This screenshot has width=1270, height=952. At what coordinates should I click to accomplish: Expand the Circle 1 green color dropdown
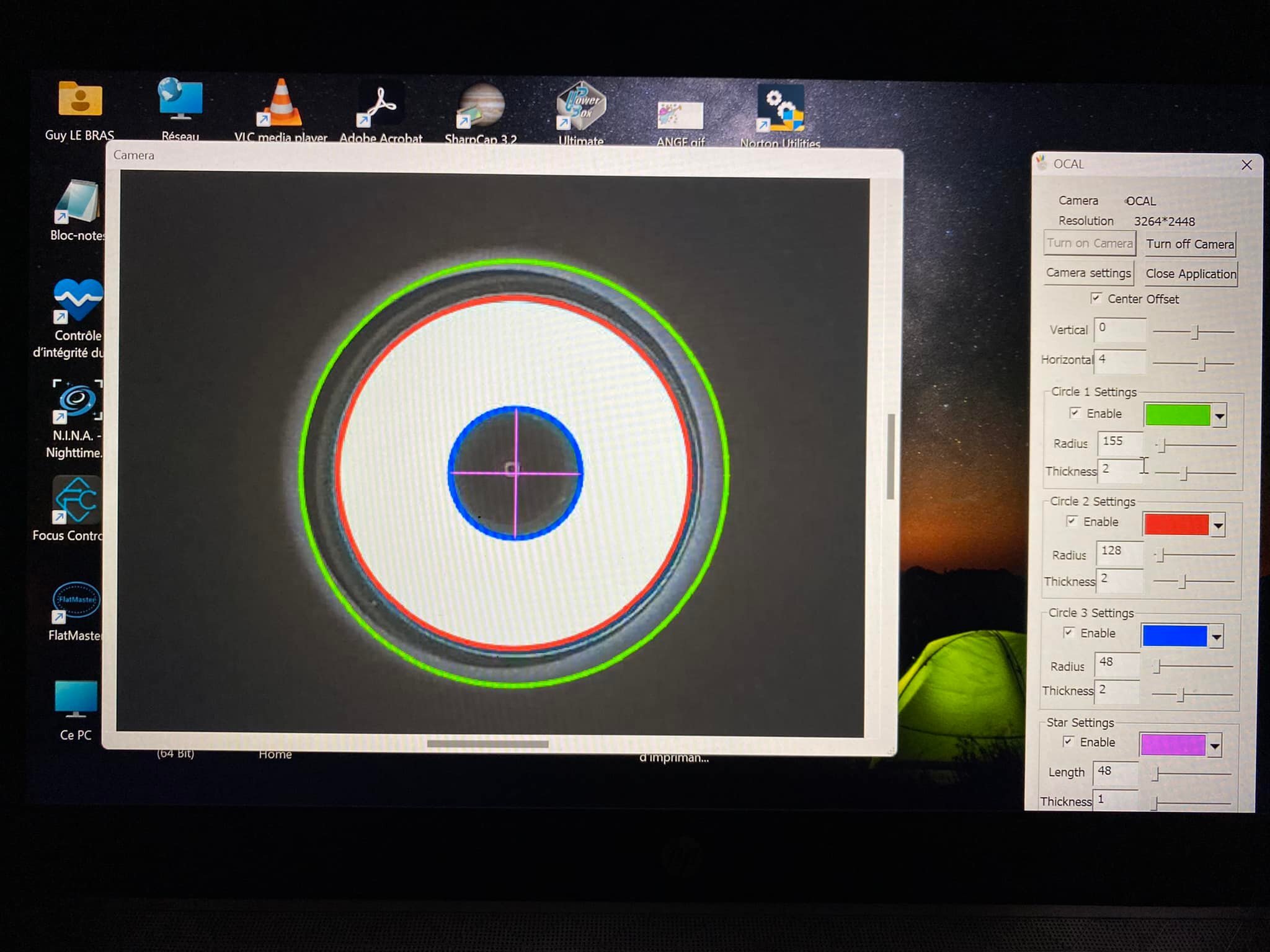coord(1219,416)
